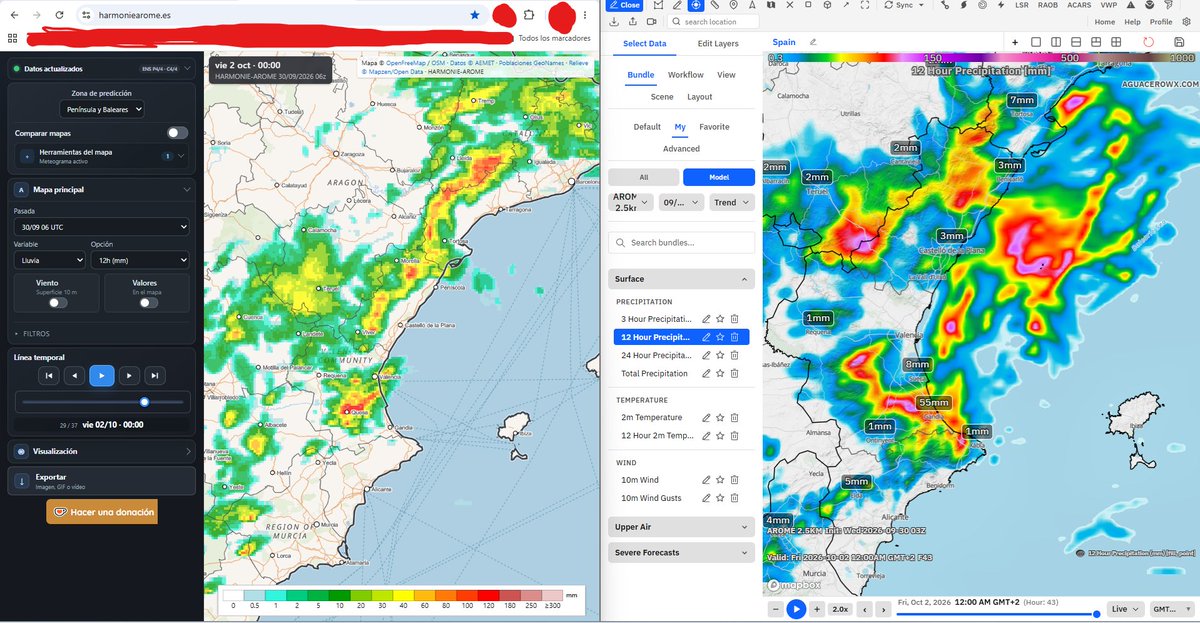Select the location pin marker tool
Image resolution: width=1200 pixels, height=623 pixels.
pos(733,5)
